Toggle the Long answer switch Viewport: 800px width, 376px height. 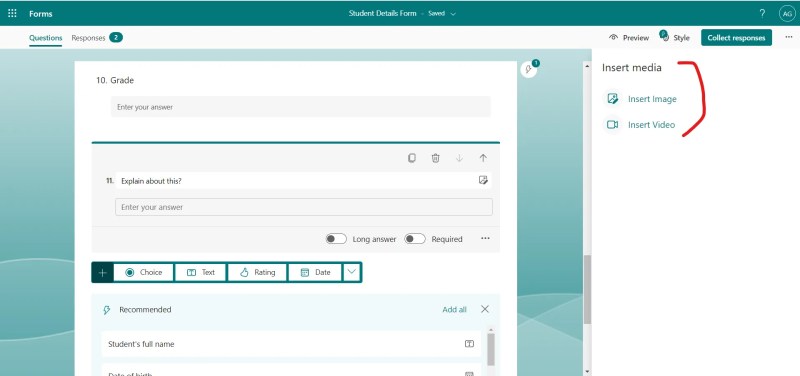pos(336,239)
